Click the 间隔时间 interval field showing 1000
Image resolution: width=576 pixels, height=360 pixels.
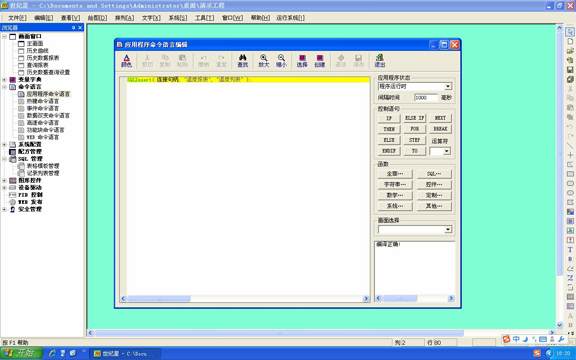(426, 97)
